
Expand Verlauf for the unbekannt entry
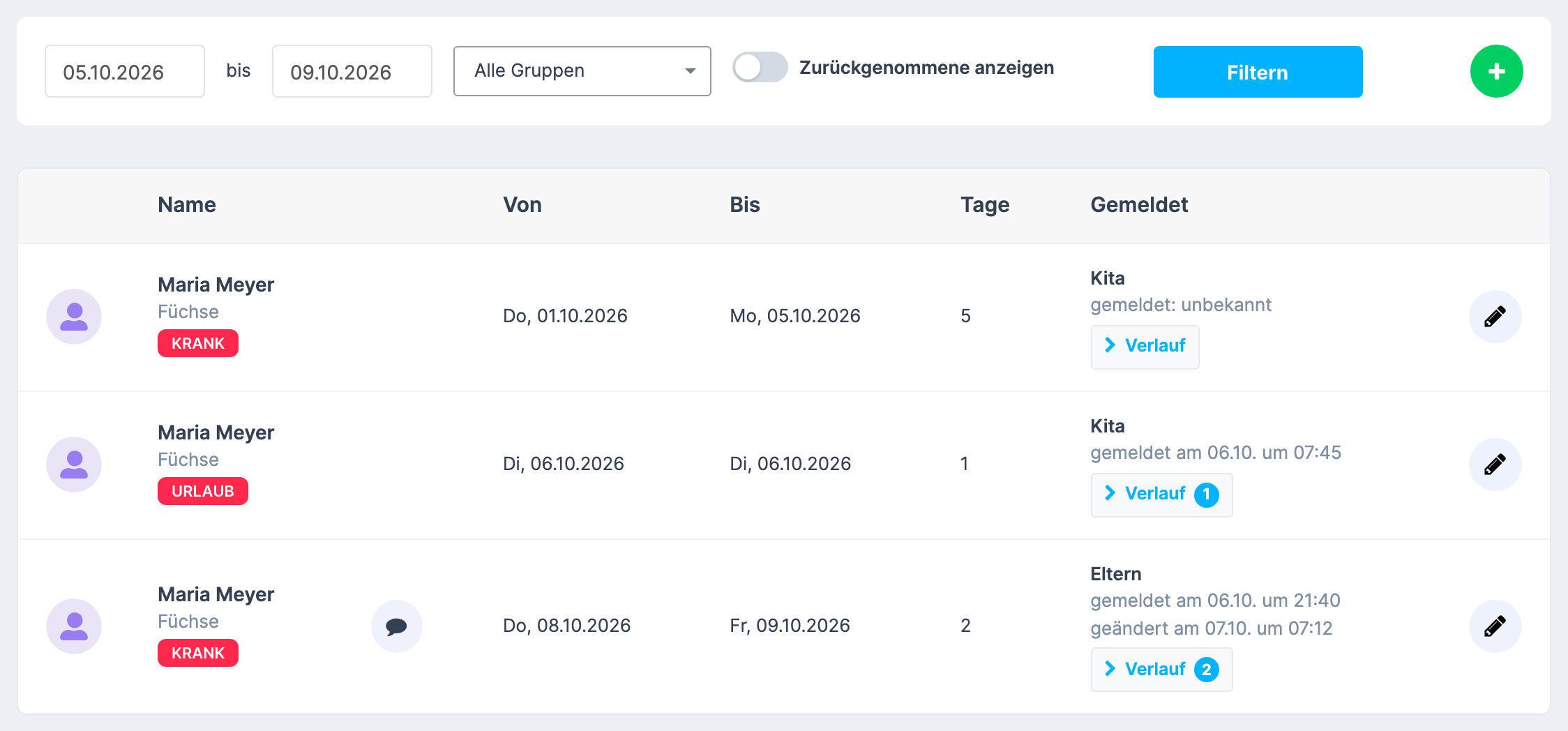pos(1145,347)
